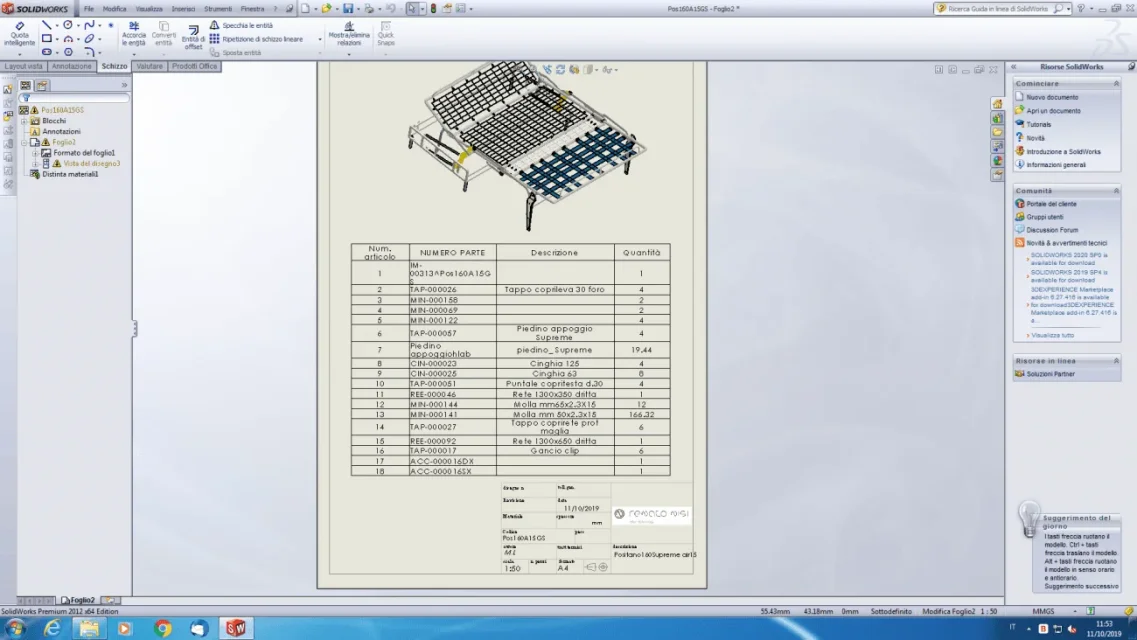Open the Ripetizione di schizzo lineare dropdown
The image size is (1137, 640).
tap(320, 39)
